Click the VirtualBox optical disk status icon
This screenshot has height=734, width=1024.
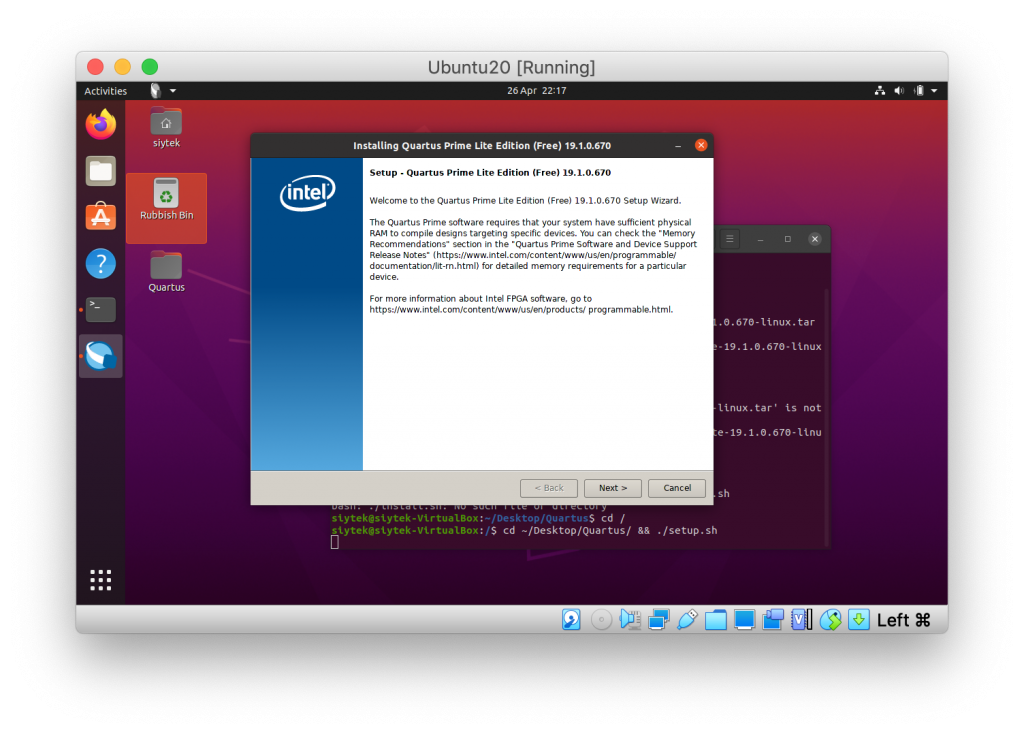click(601, 619)
